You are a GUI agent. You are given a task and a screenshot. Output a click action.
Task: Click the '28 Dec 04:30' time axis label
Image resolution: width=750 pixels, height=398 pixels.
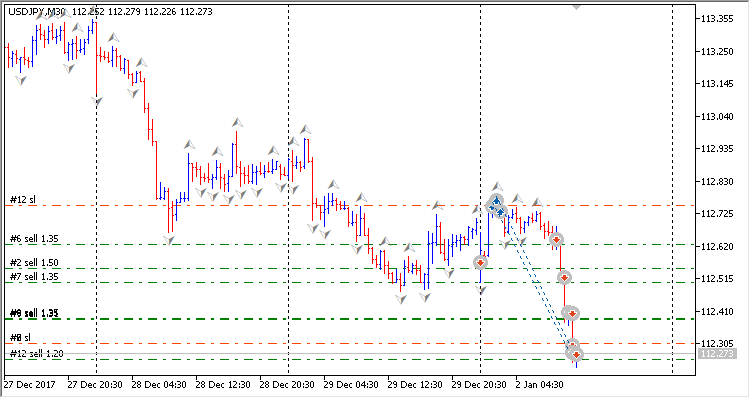coord(159,385)
